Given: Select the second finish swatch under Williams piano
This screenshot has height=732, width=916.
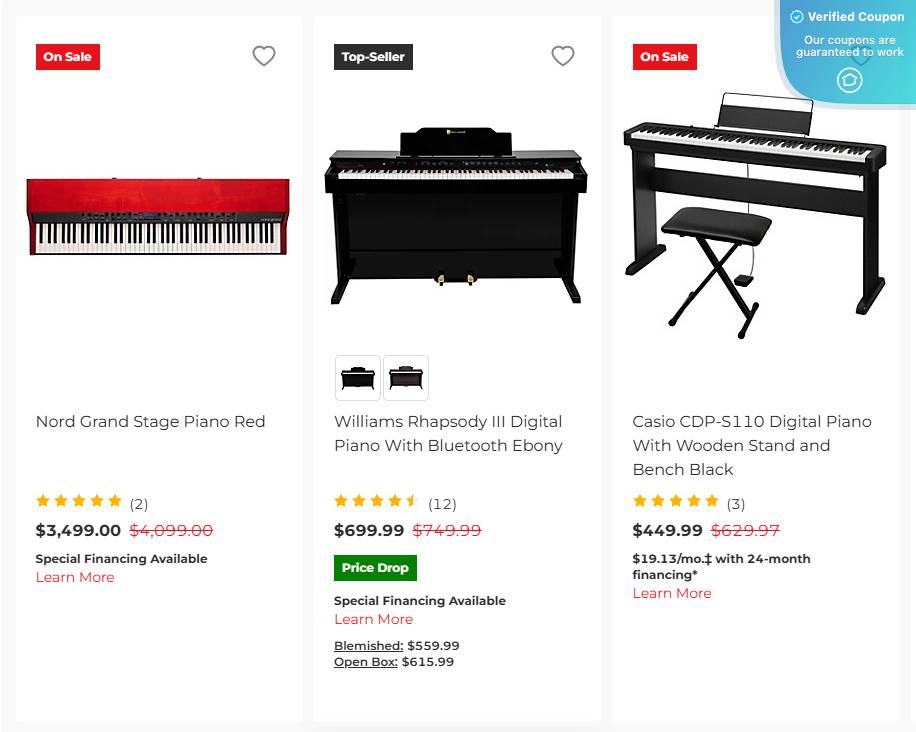Looking at the screenshot, I should click(x=406, y=378).
